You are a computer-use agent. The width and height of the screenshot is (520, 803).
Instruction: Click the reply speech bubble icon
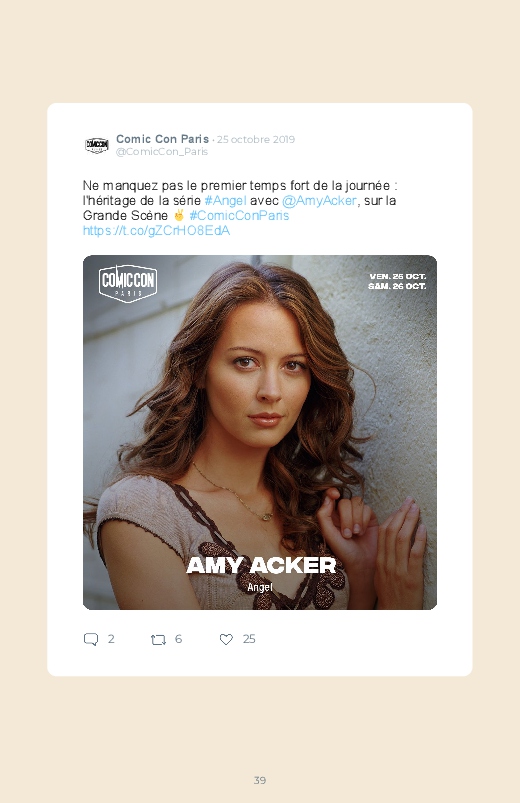pos(91,639)
